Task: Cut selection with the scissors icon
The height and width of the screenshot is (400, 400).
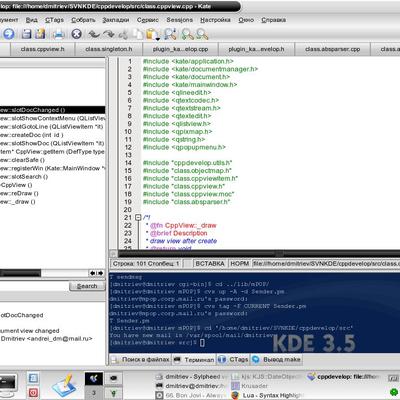Action: [124, 34]
